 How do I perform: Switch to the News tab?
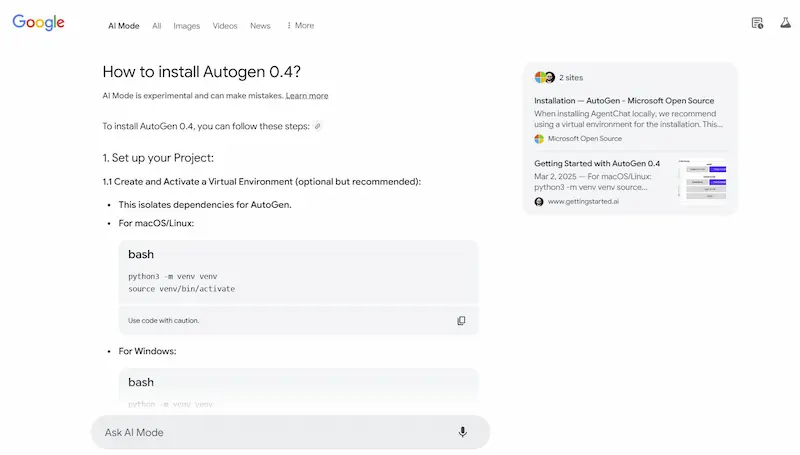260,26
